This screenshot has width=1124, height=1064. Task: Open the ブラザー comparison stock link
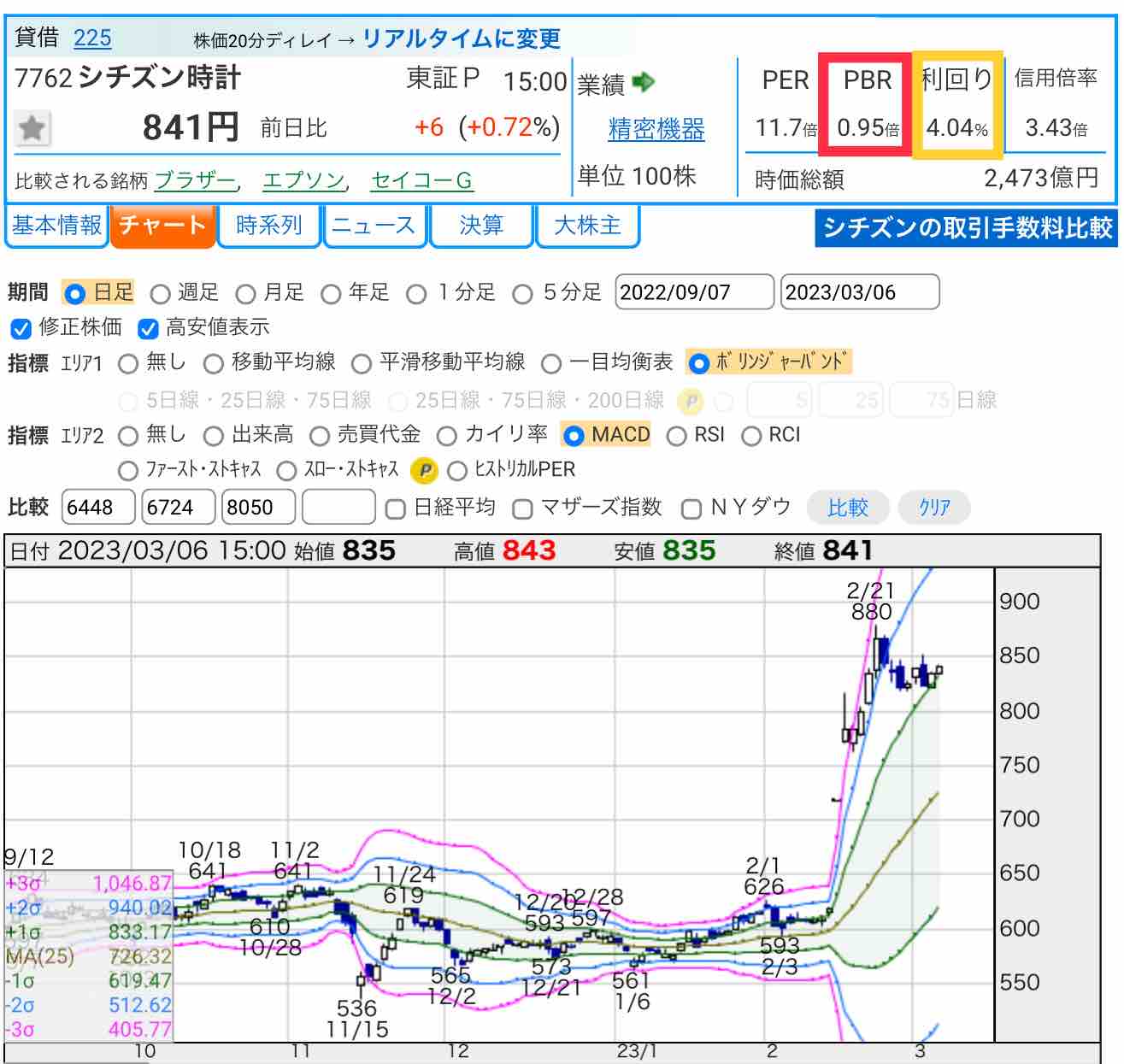tap(195, 180)
